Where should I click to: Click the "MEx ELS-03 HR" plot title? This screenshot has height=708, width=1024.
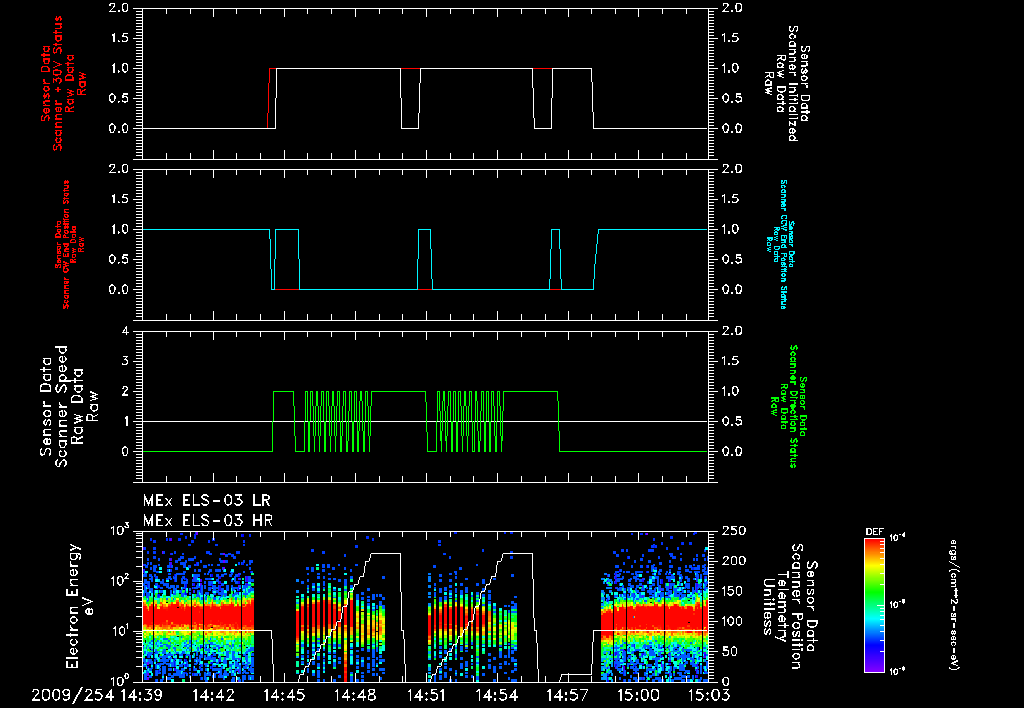click(208, 521)
